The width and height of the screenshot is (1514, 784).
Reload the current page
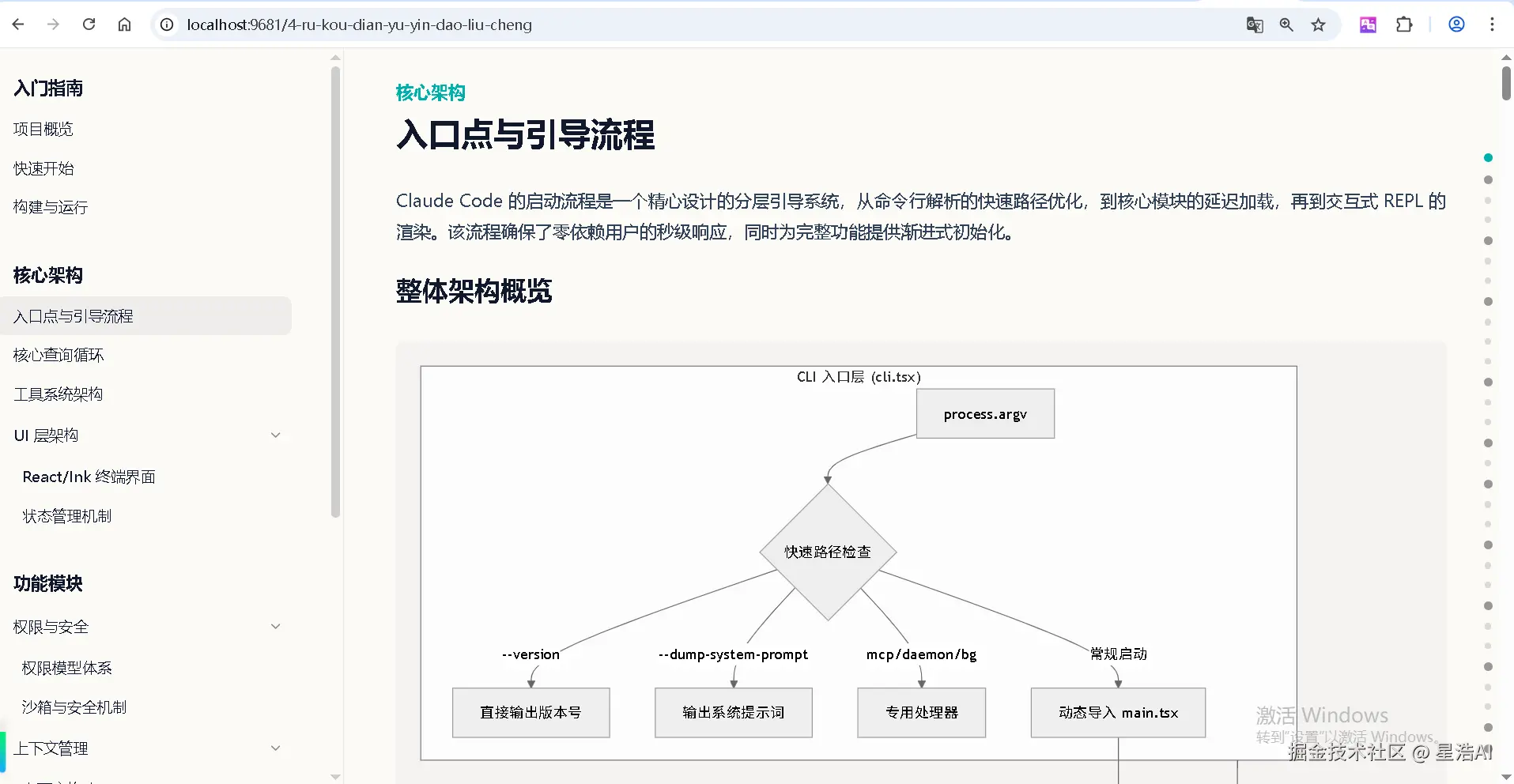click(x=89, y=24)
